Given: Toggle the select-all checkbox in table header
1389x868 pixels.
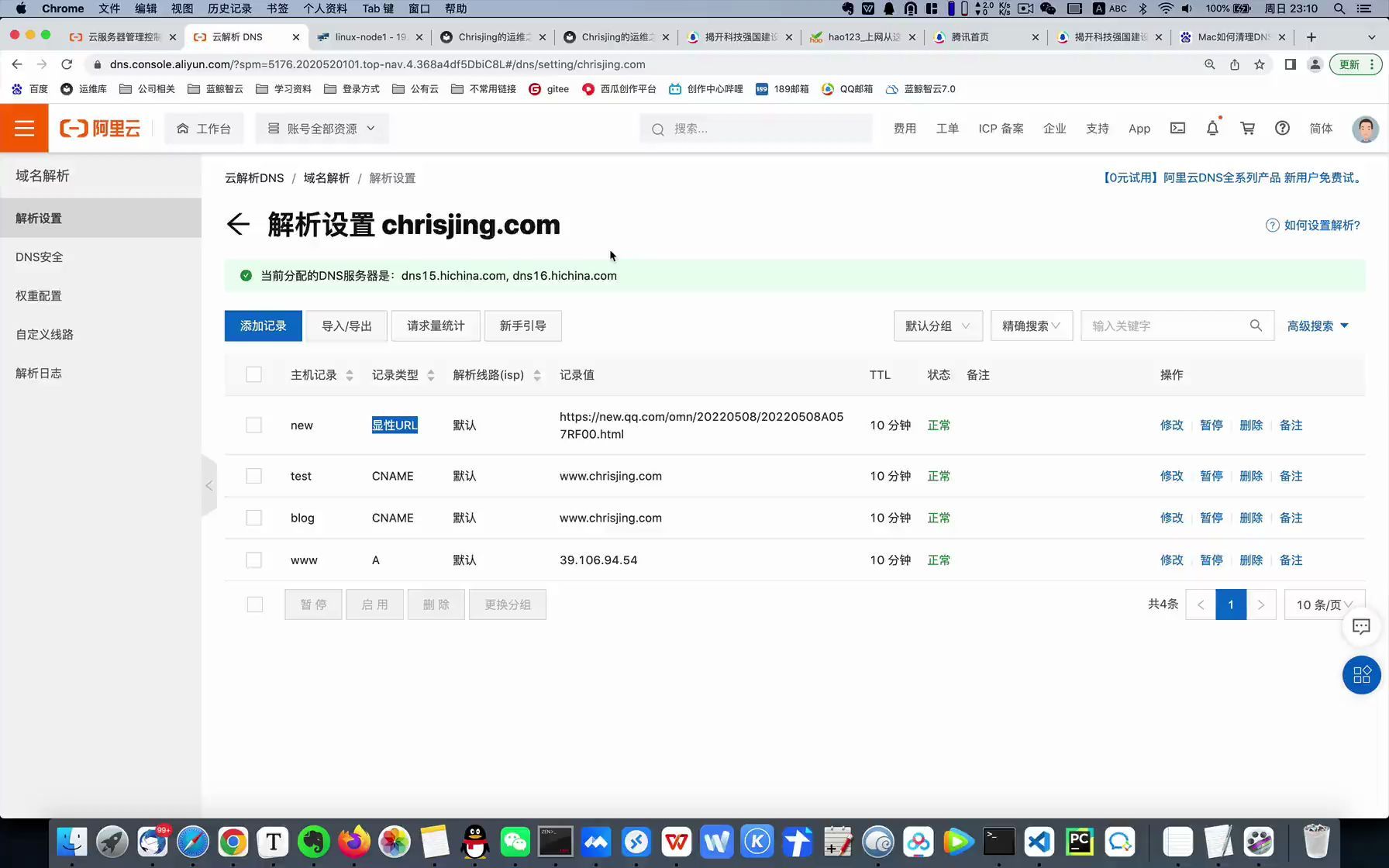Looking at the screenshot, I should tap(253, 374).
